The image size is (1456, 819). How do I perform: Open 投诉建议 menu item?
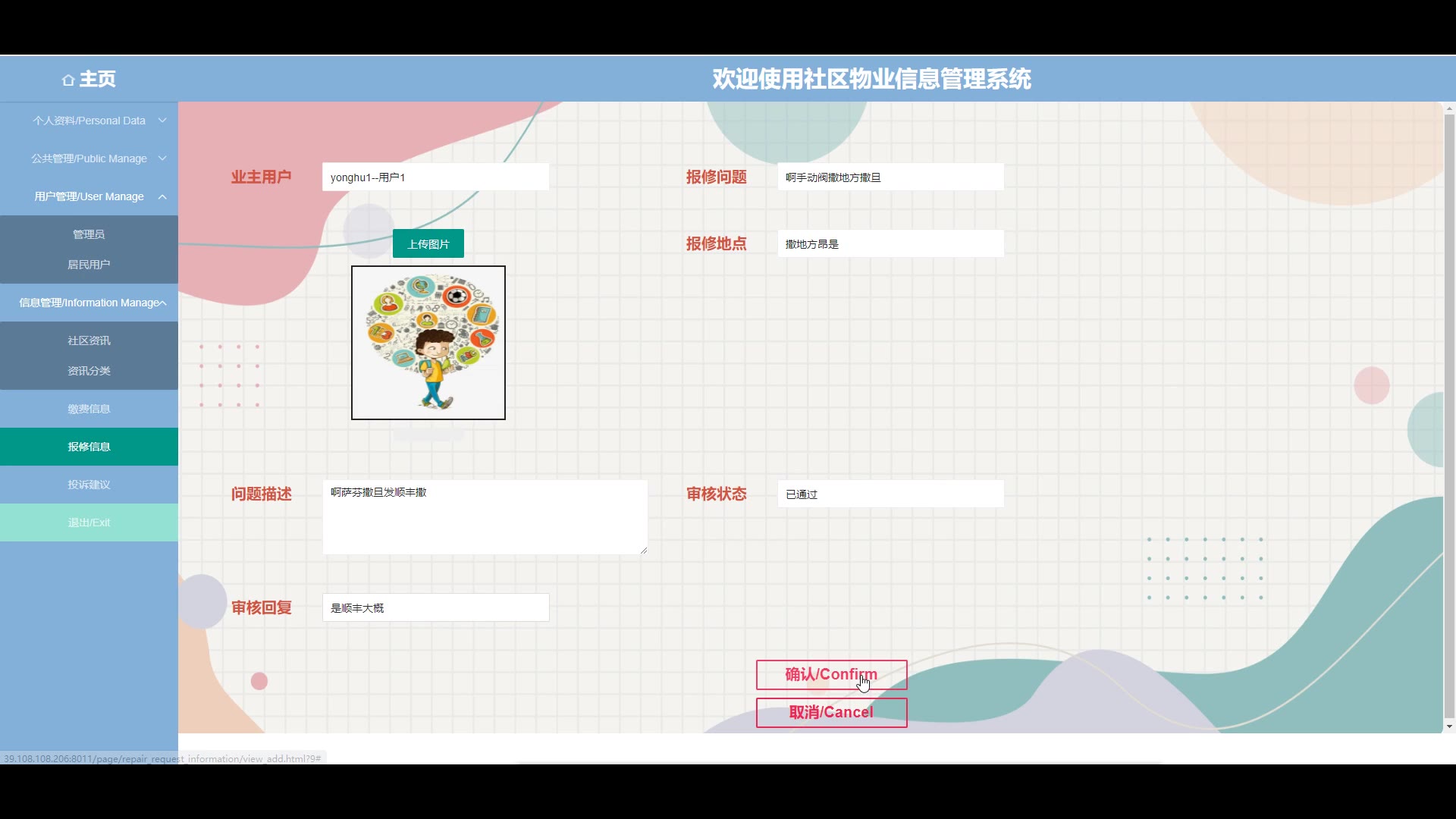click(89, 485)
